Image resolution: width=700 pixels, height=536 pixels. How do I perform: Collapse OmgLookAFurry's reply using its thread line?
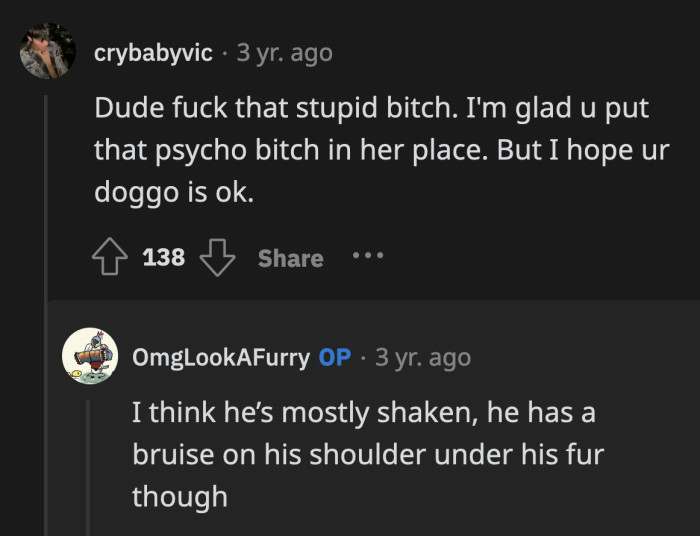tap(89, 460)
